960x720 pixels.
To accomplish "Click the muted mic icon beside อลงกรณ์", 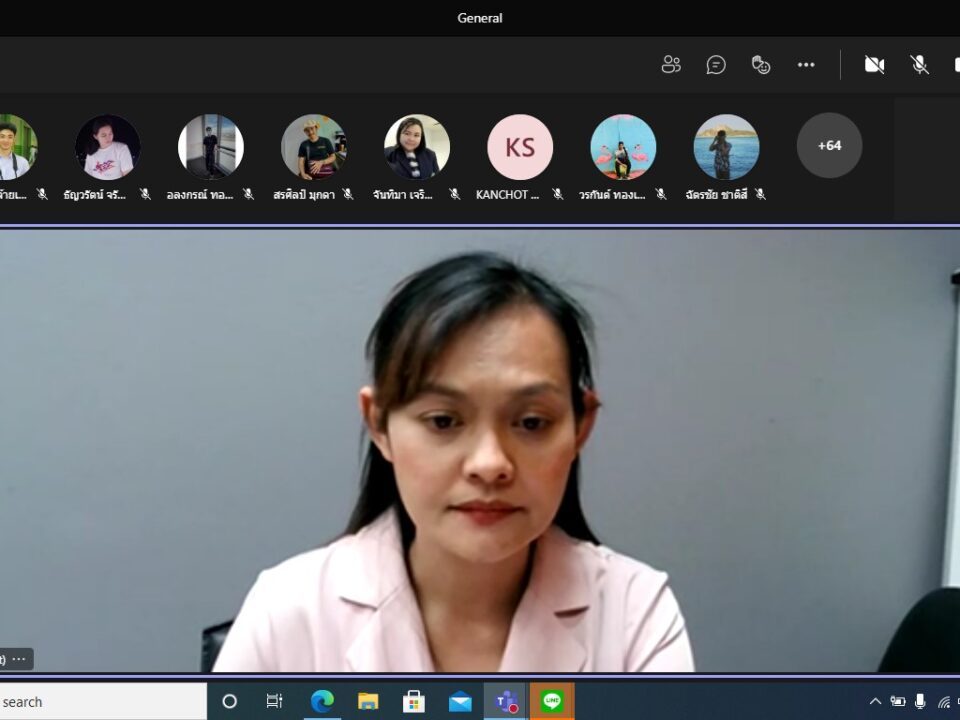I will pyautogui.click(x=248, y=194).
